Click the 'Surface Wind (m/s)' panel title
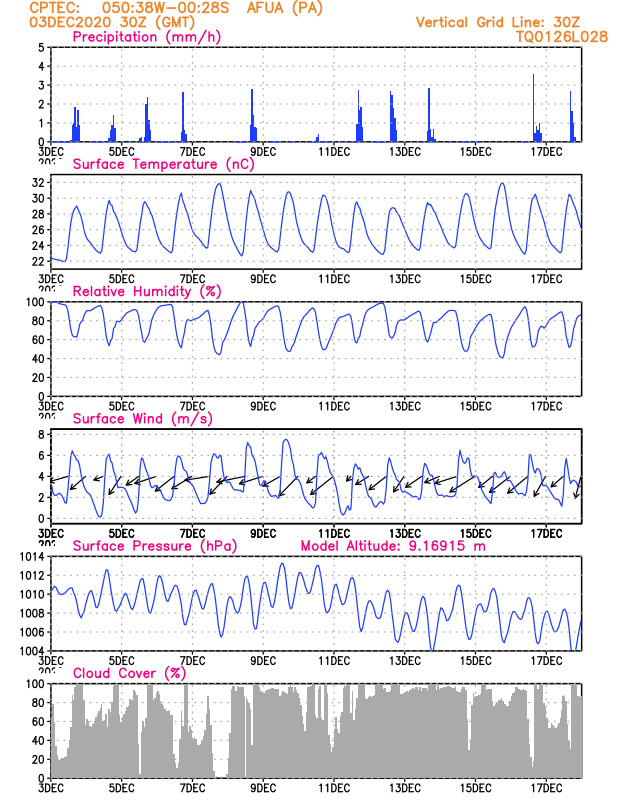The width and height of the screenshot is (618, 800). coord(142,419)
